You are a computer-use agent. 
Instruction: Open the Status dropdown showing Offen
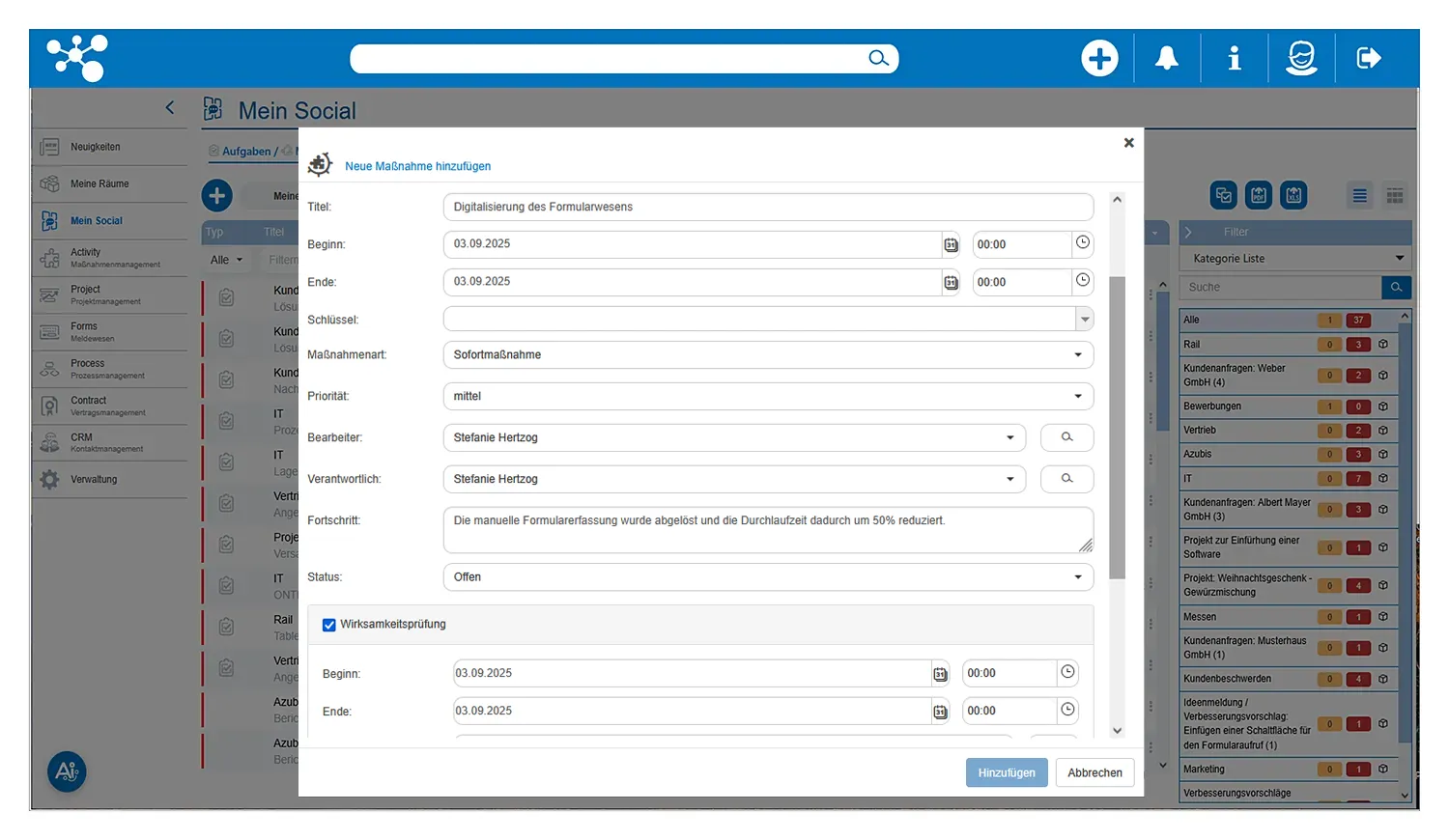point(1078,577)
